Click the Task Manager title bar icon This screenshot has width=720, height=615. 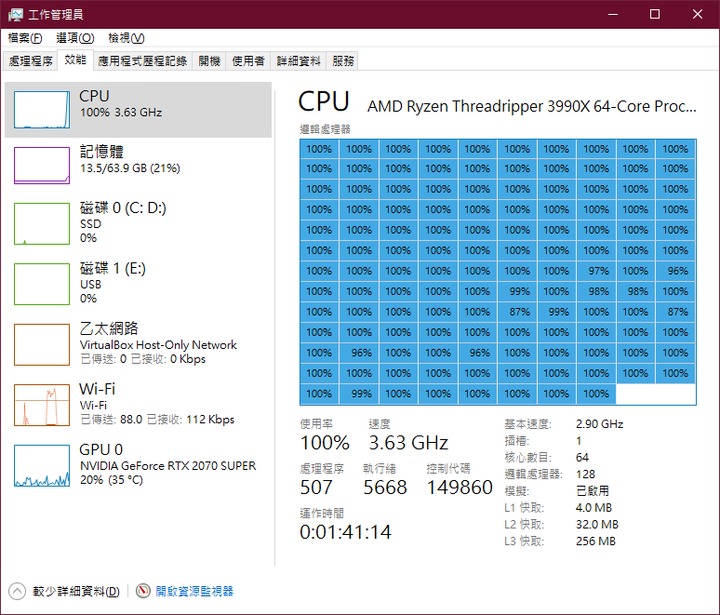click(x=15, y=15)
